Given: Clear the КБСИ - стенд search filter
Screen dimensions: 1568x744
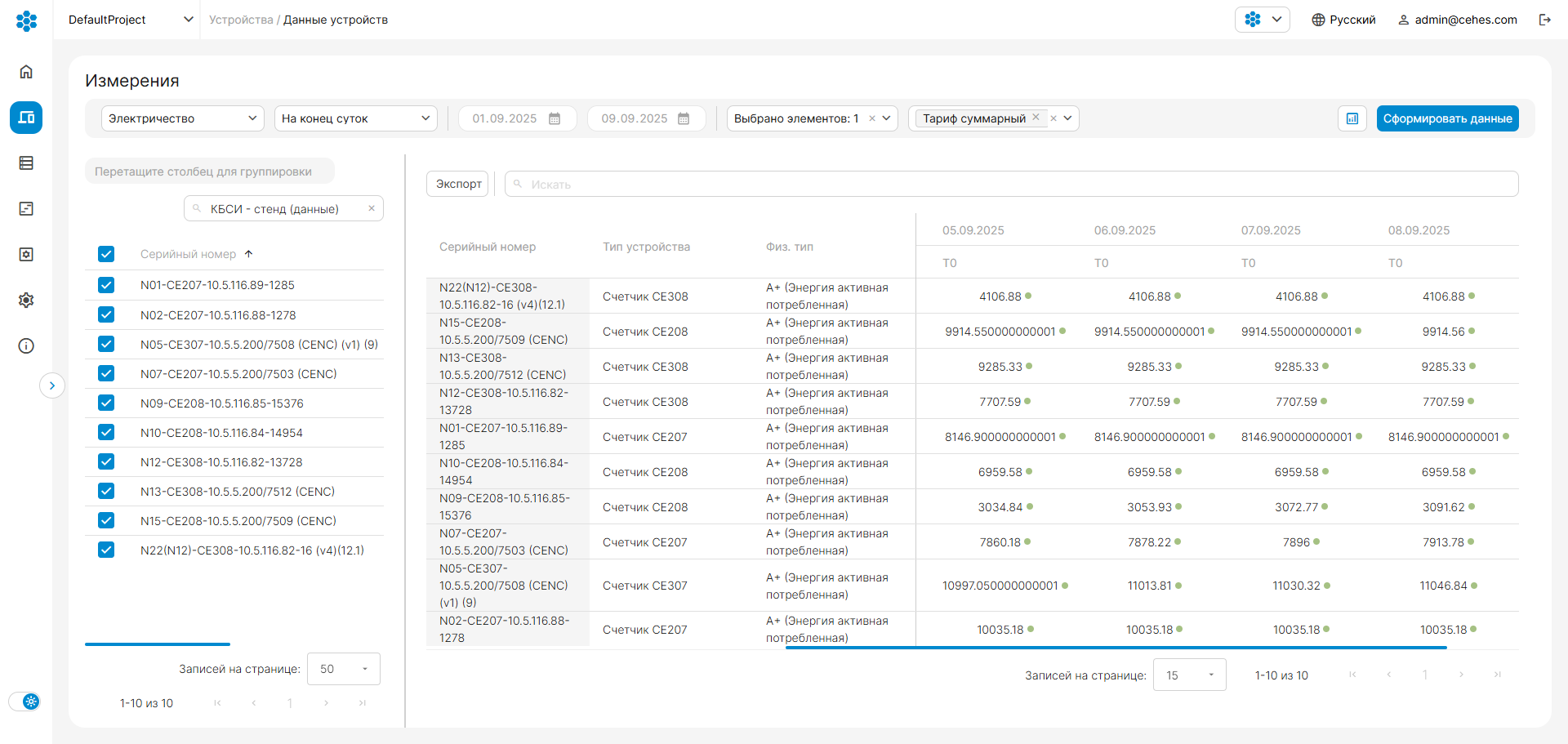Looking at the screenshot, I should coord(372,208).
